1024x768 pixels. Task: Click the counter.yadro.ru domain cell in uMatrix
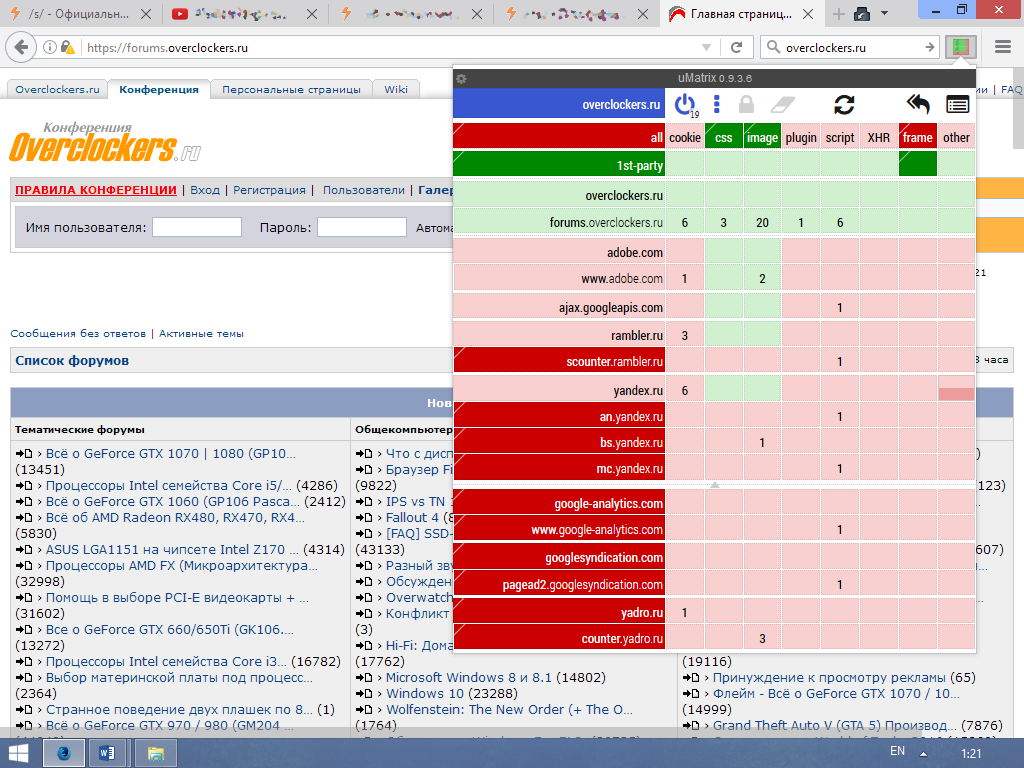tap(559, 639)
